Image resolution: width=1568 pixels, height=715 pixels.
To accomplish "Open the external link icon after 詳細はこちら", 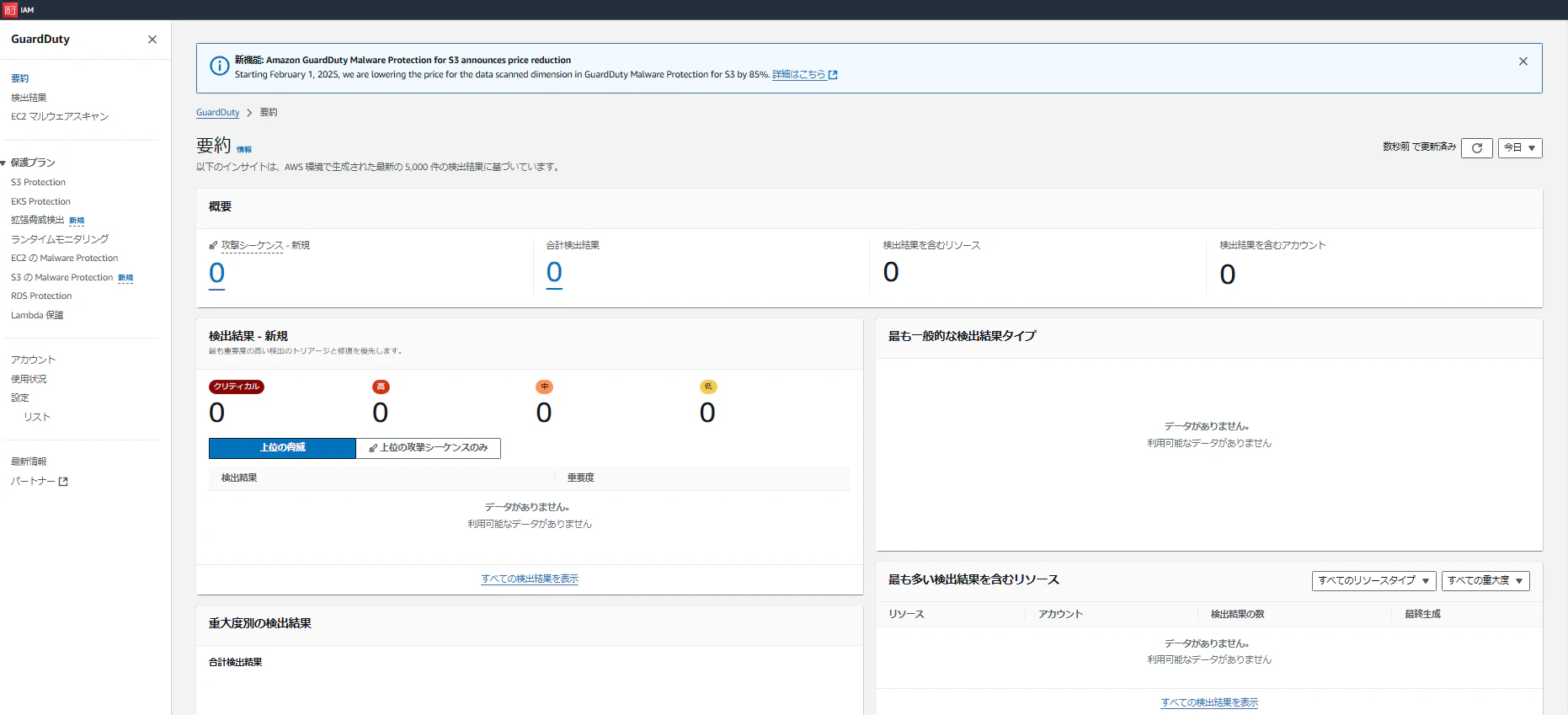I will click(x=833, y=75).
